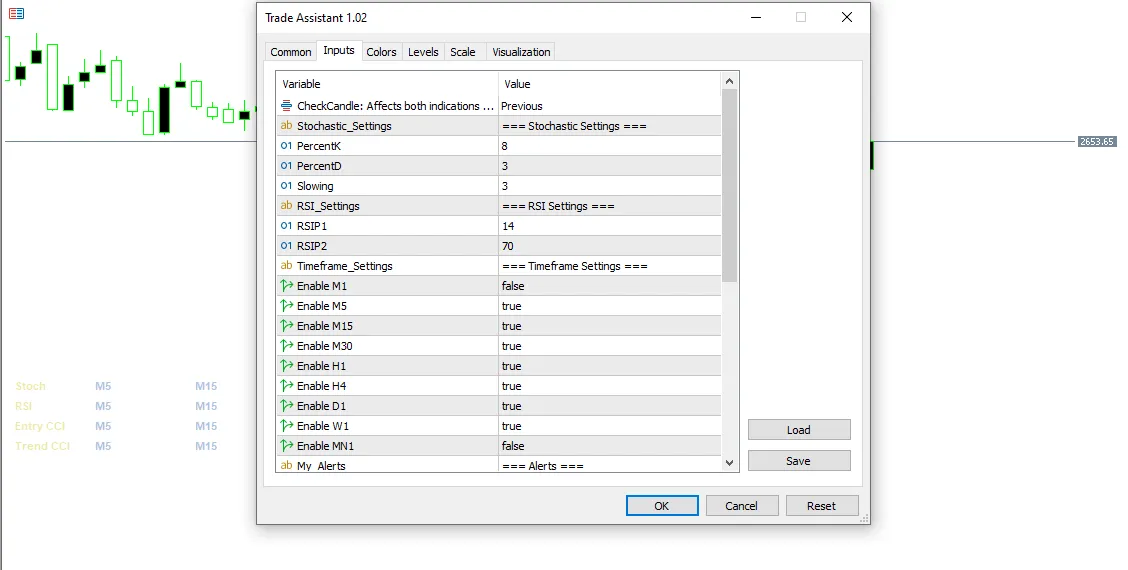Select the Slowing value field
This screenshot has width=1128, height=570.
[609, 186]
